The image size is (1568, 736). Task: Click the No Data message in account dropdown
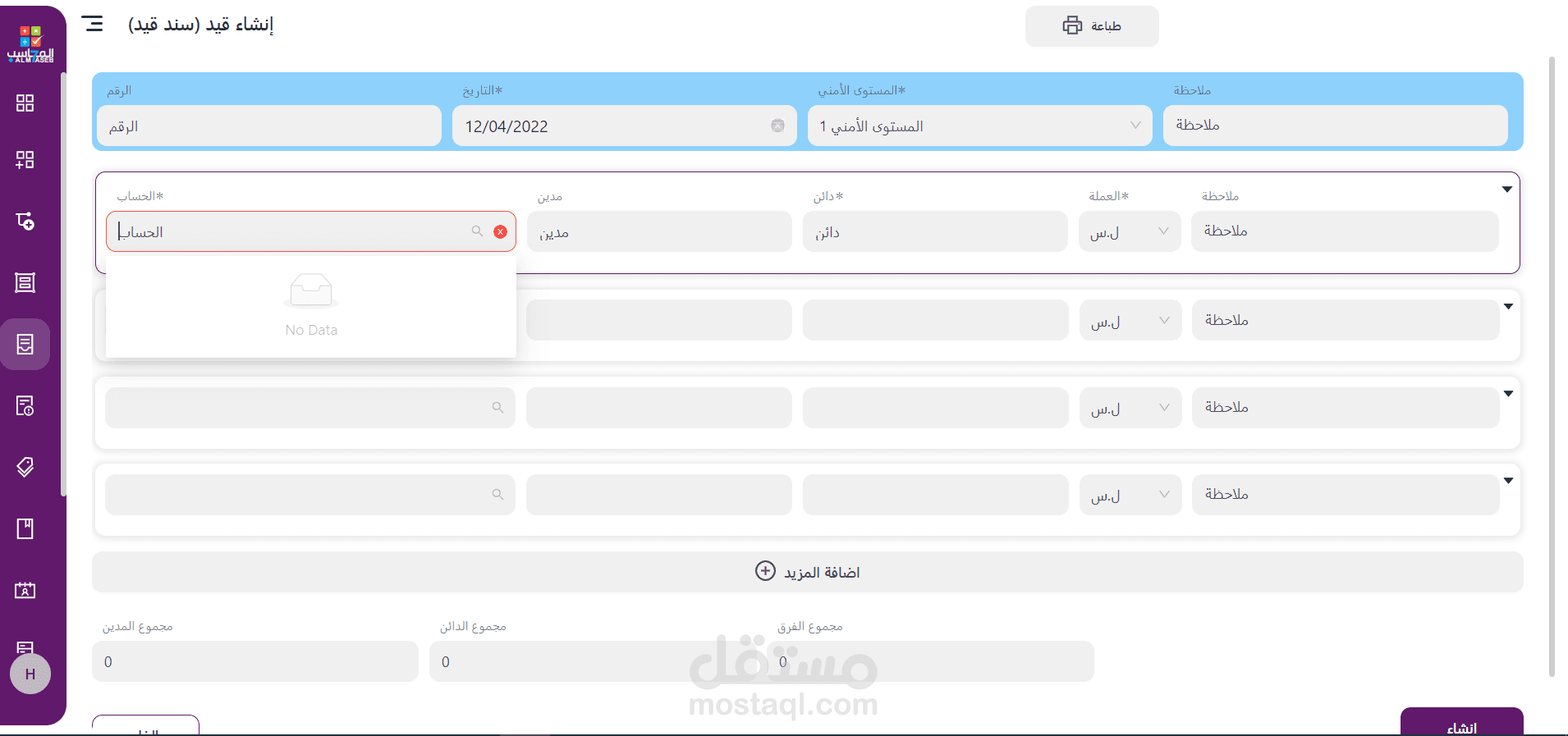tap(311, 330)
